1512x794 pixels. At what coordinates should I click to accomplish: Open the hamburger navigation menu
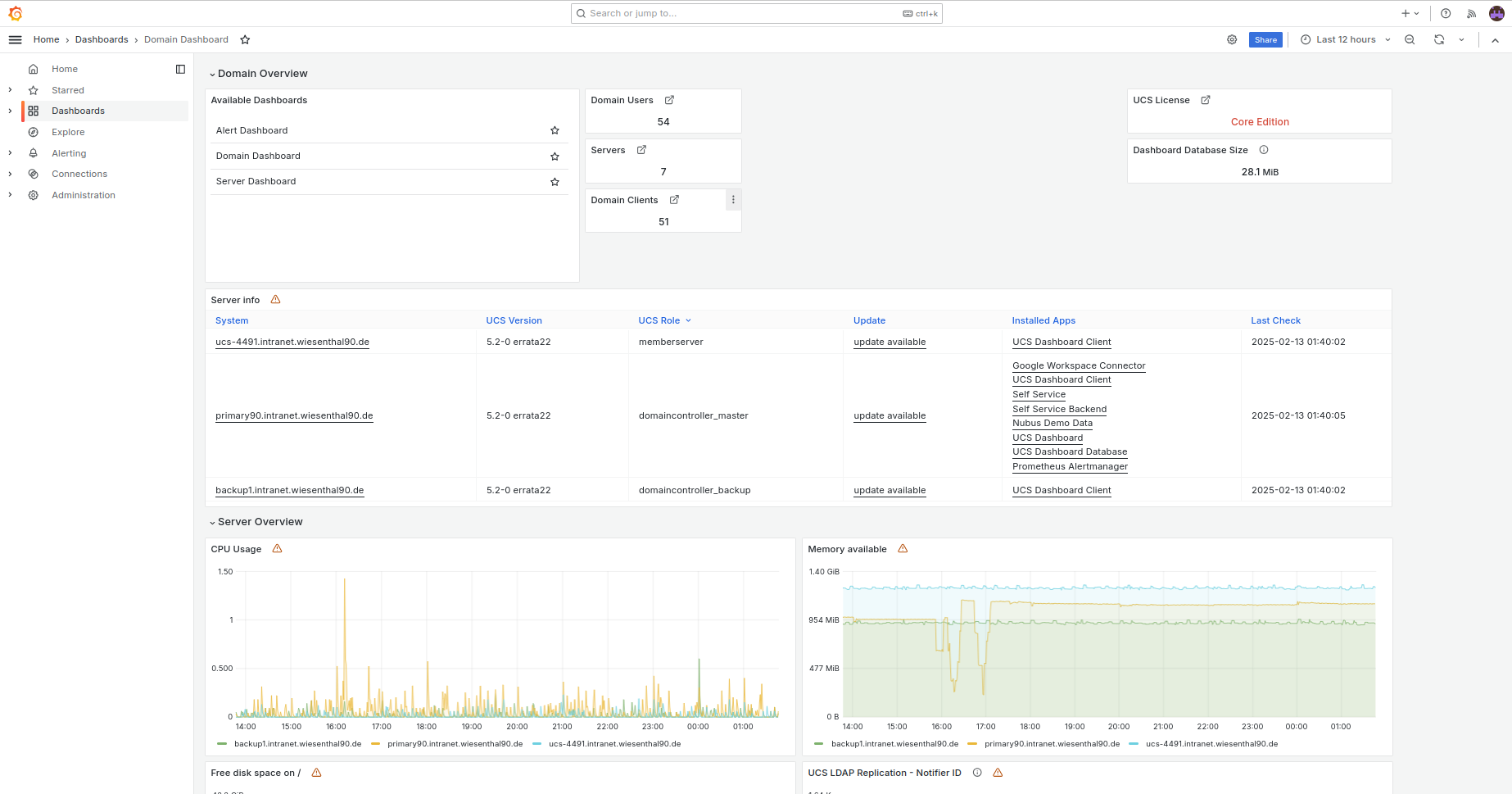click(15, 39)
